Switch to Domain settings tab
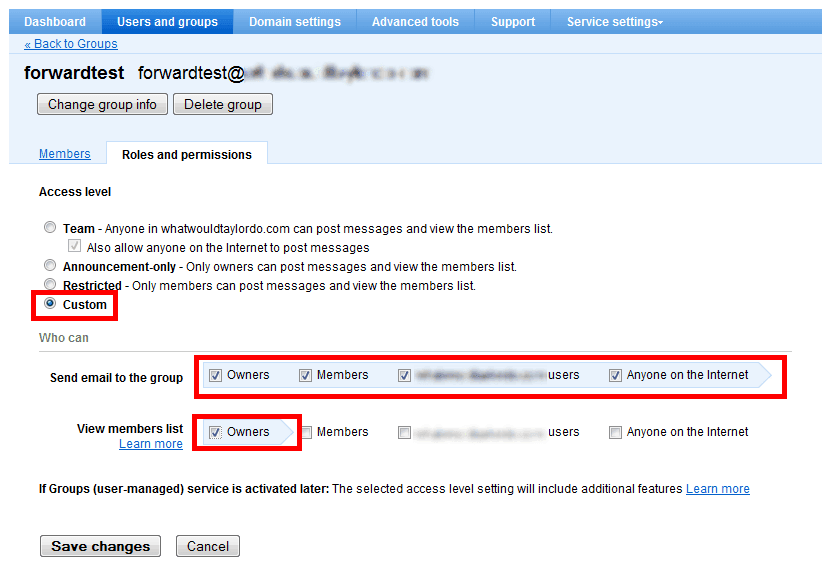Viewport: 830px width, 570px height. click(x=294, y=21)
